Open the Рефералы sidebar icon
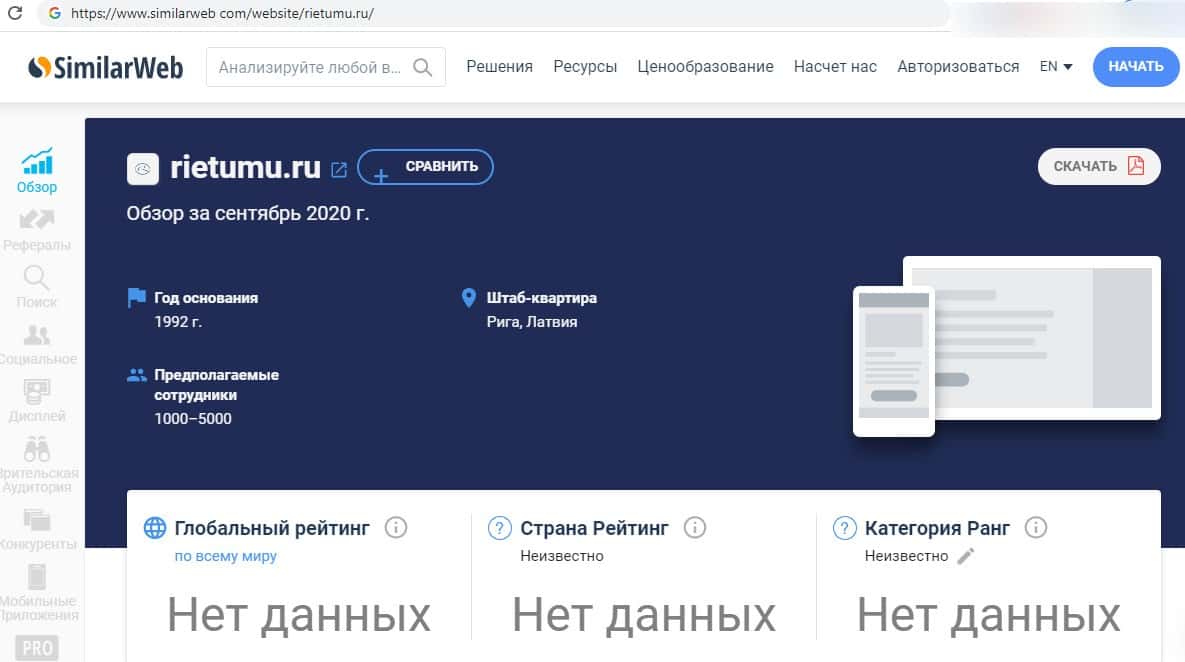The width and height of the screenshot is (1185, 662). (37, 219)
